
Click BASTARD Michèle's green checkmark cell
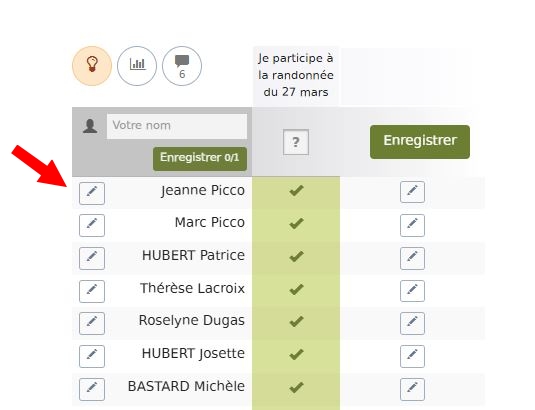pos(296,389)
